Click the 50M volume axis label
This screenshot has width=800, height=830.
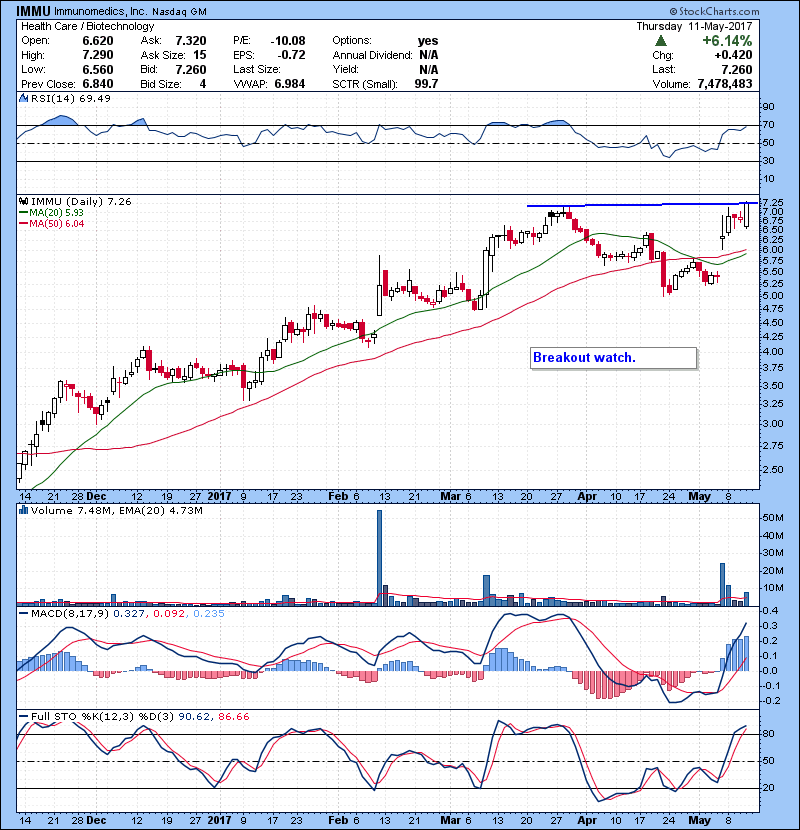coord(772,518)
